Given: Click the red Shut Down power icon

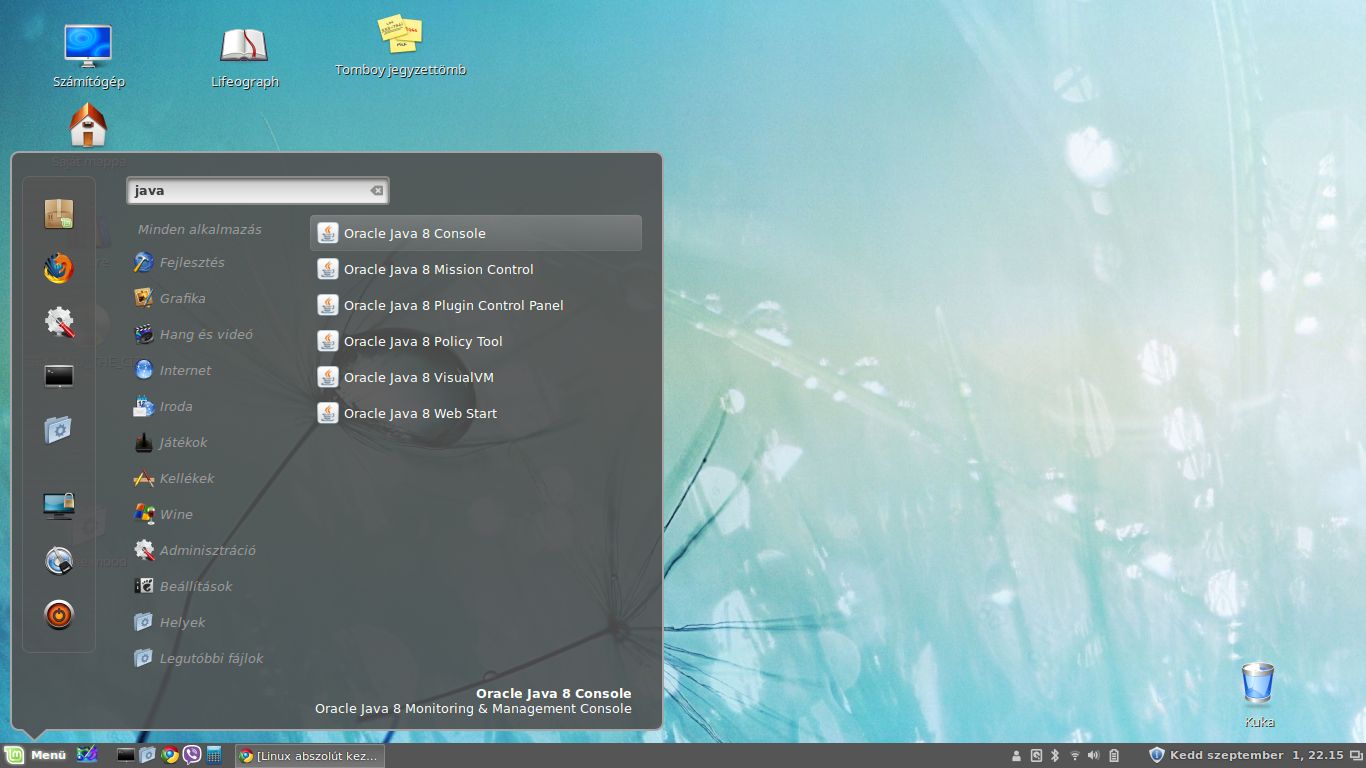Looking at the screenshot, I should pos(59,614).
